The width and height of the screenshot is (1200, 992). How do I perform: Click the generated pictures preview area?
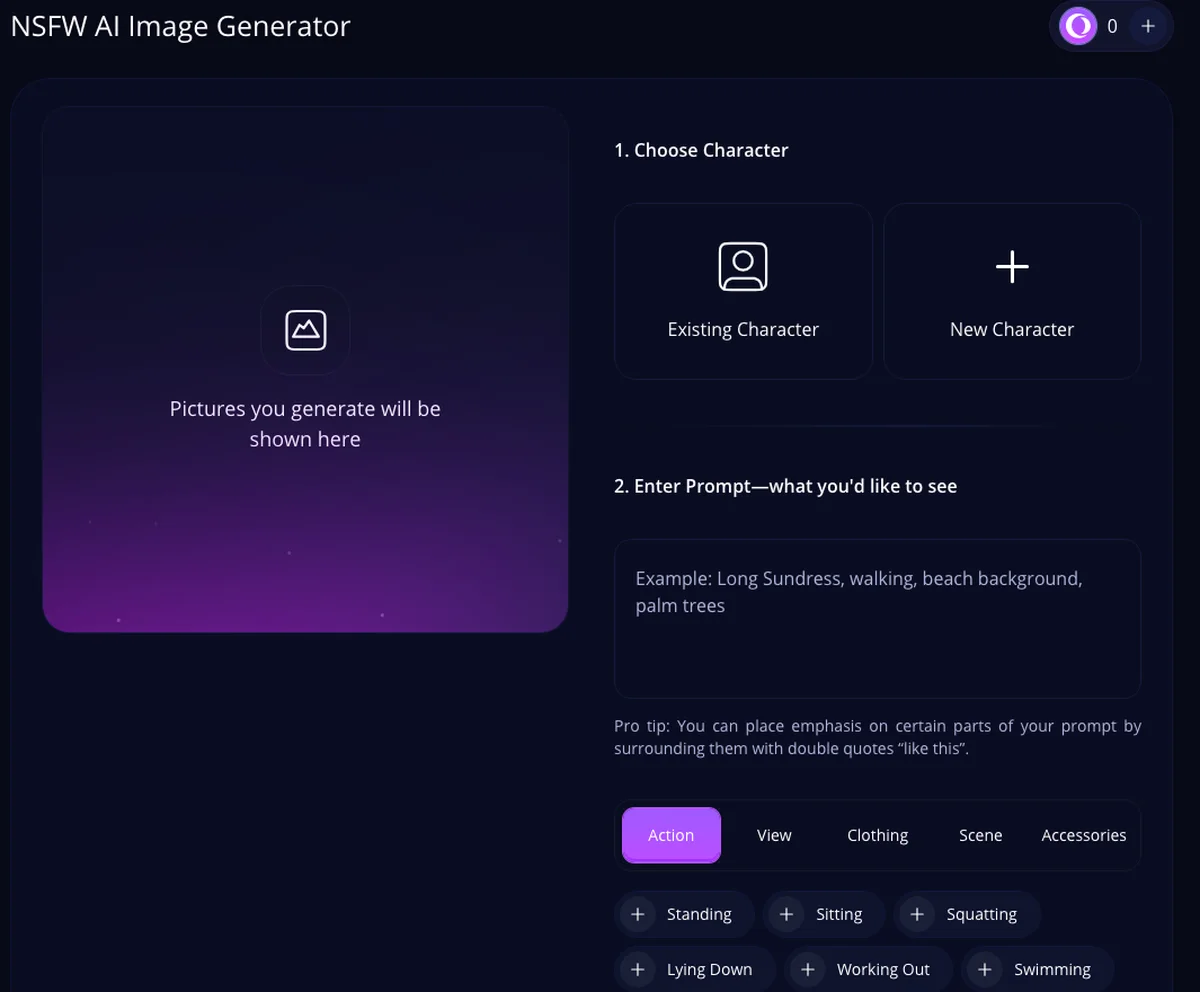pyautogui.click(x=305, y=369)
